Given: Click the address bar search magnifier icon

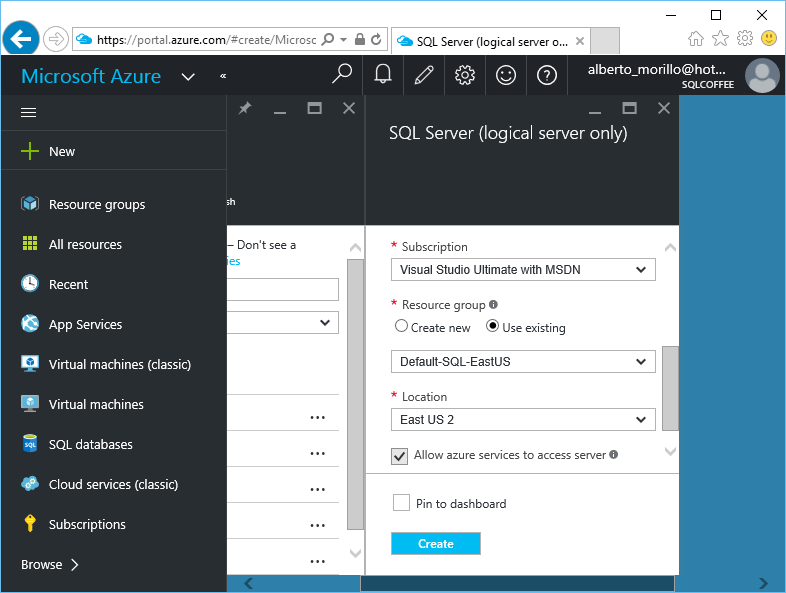Looking at the screenshot, I should (x=328, y=39).
